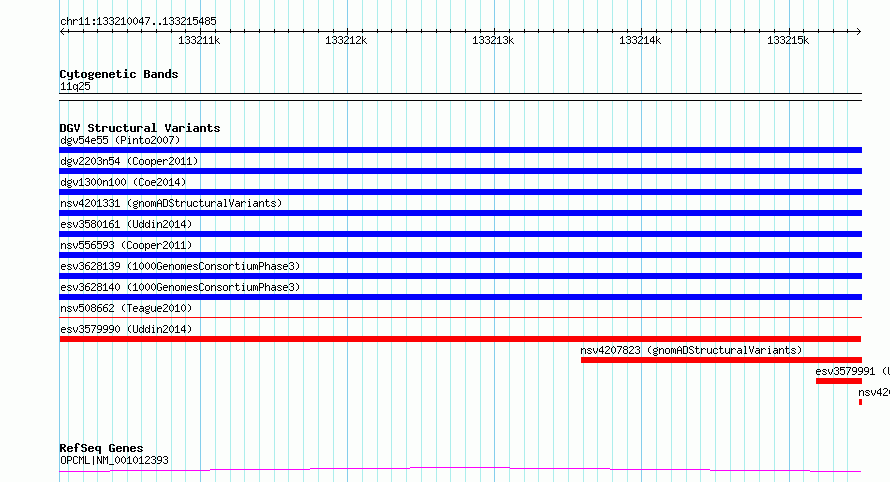Click the esv3580161 (Uddin2014) label

(126, 224)
